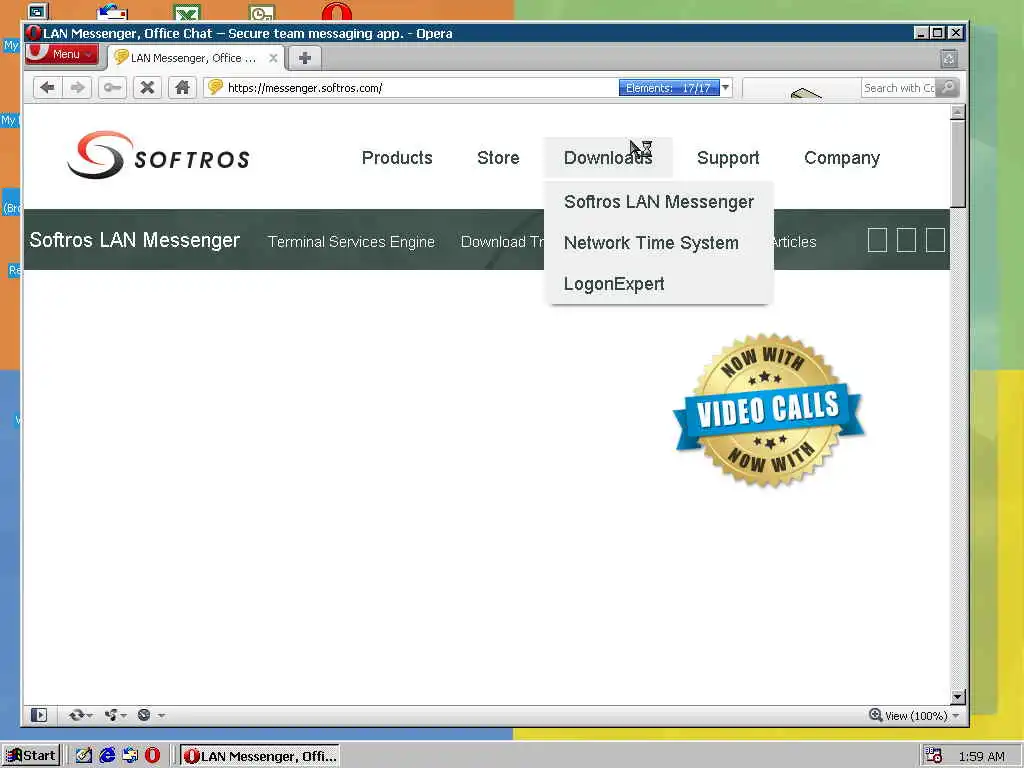Click the 1:59 AM clock
The height and width of the screenshot is (768, 1024).
982,756
